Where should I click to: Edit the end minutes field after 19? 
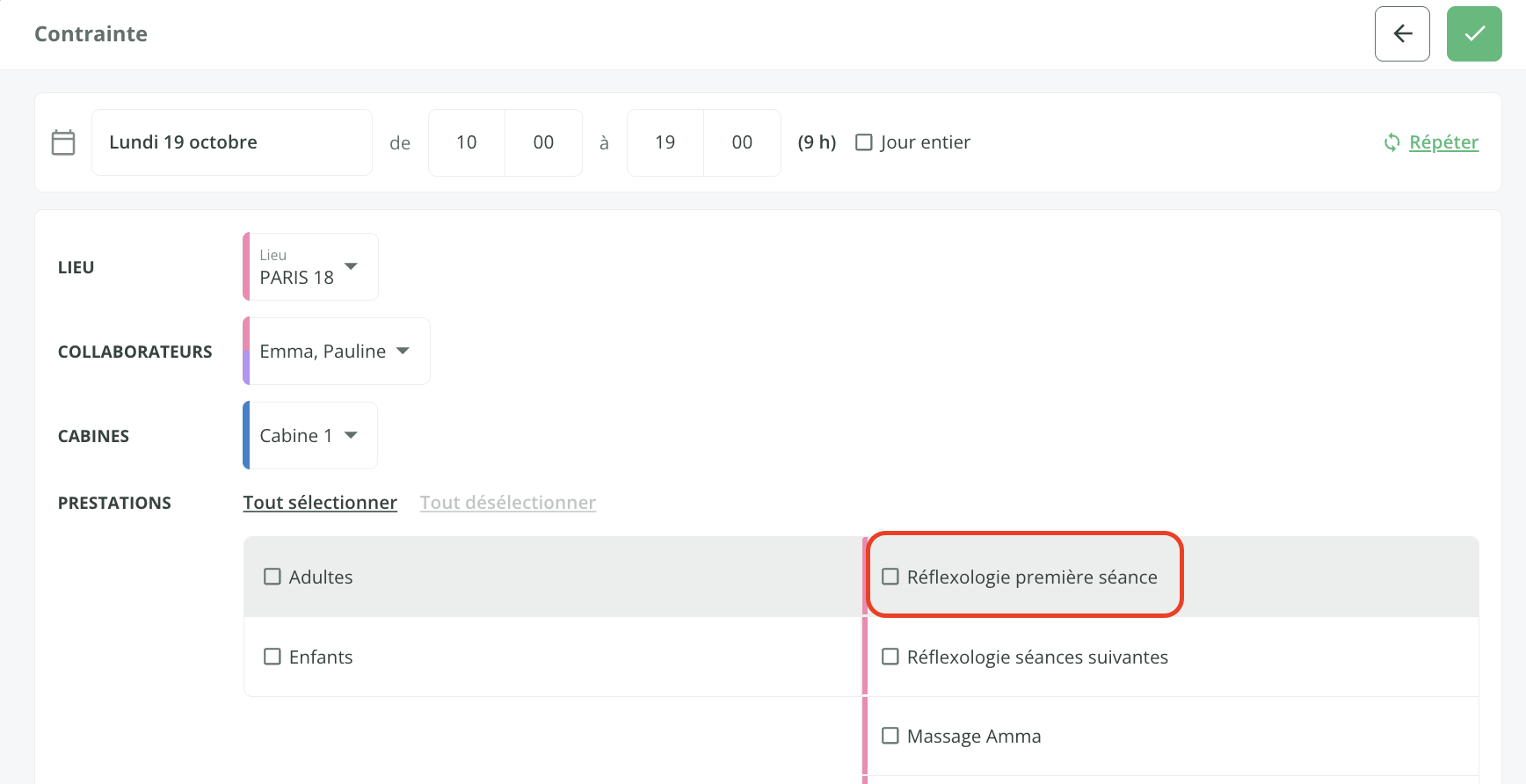click(x=742, y=142)
